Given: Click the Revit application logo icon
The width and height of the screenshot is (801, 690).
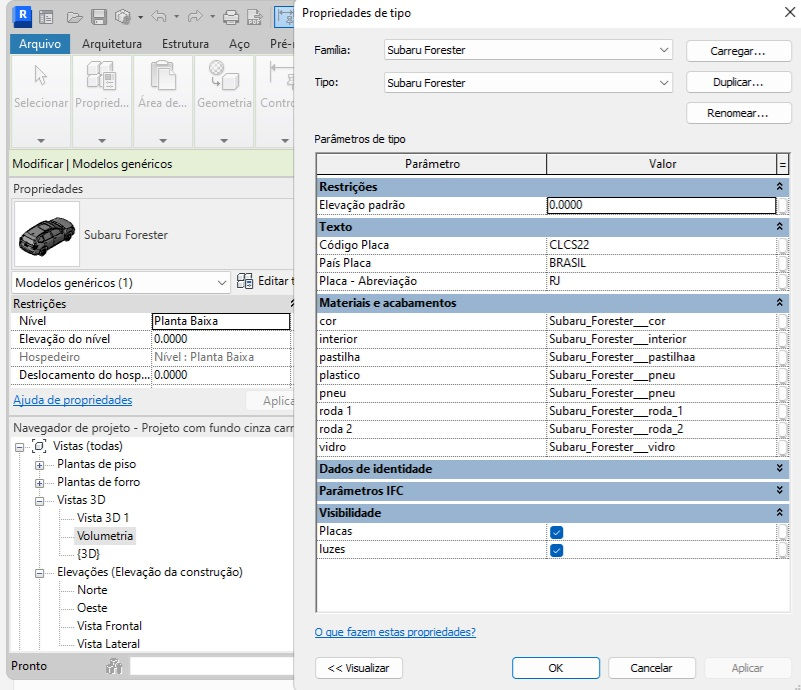Looking at the screenshot, I should [22, 16].
